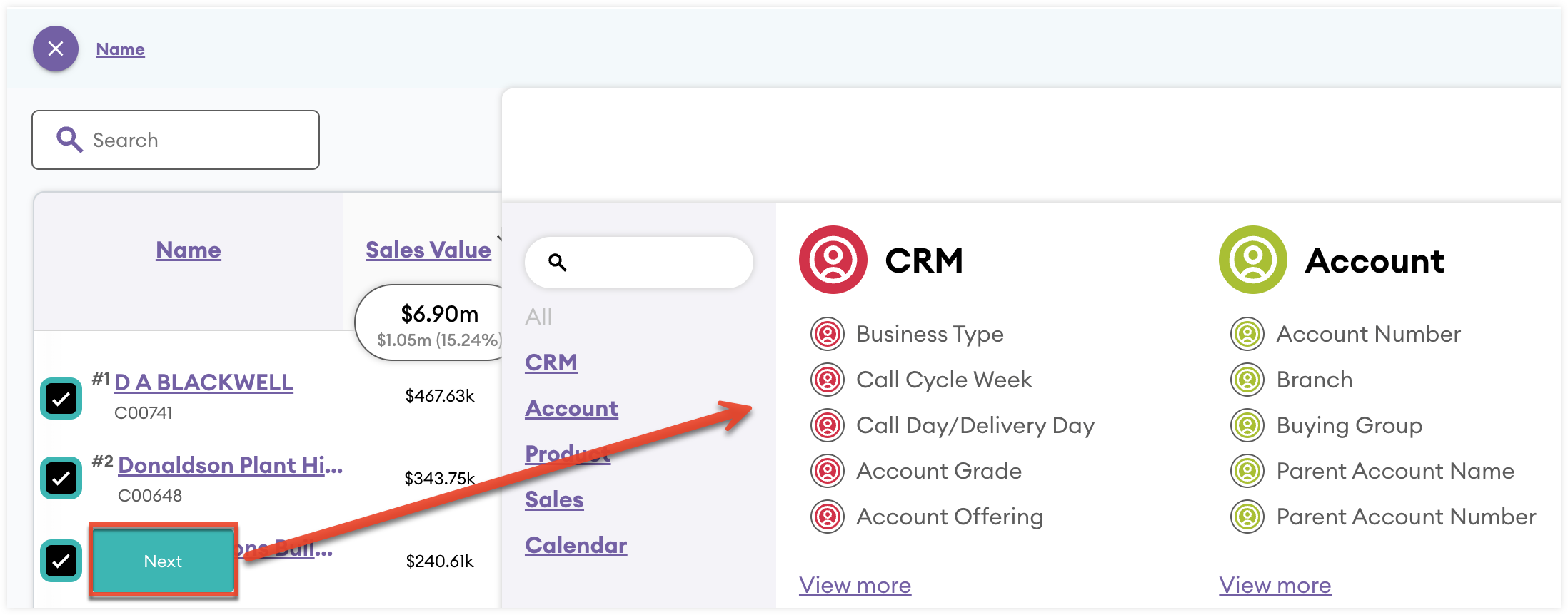Uncheck the Donaldson Plant Hi... row checkbox
1568x615 pixels.
point(61,478)
